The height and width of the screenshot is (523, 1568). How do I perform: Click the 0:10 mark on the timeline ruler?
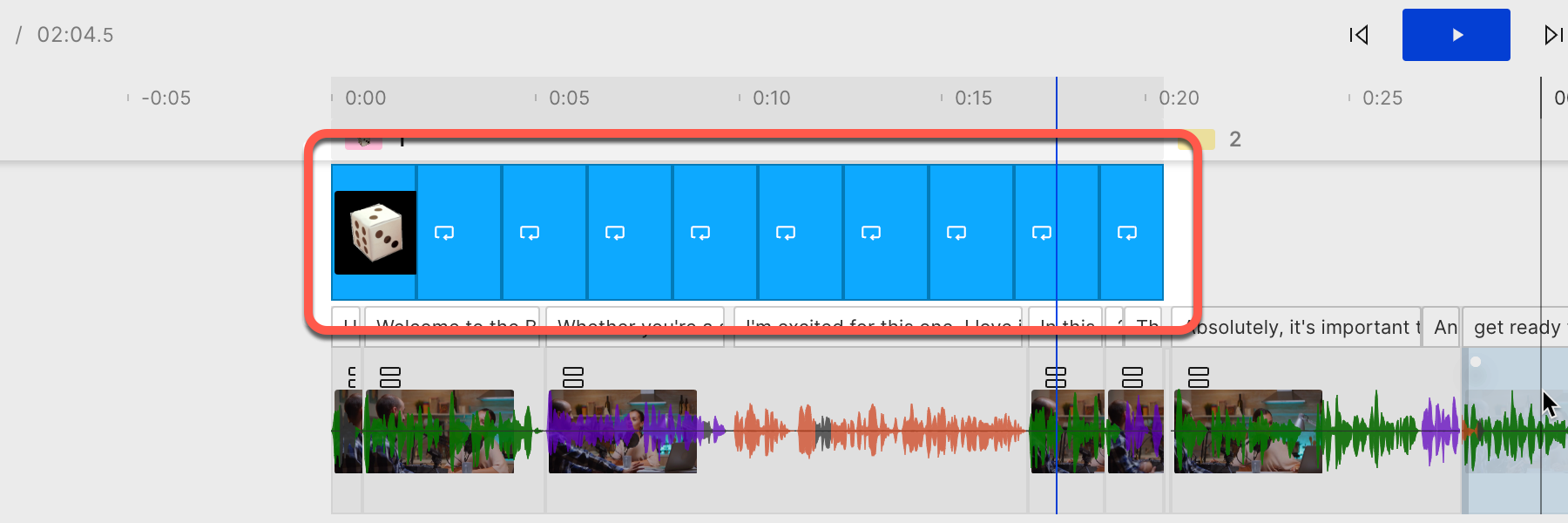click(x=772, y=98)
